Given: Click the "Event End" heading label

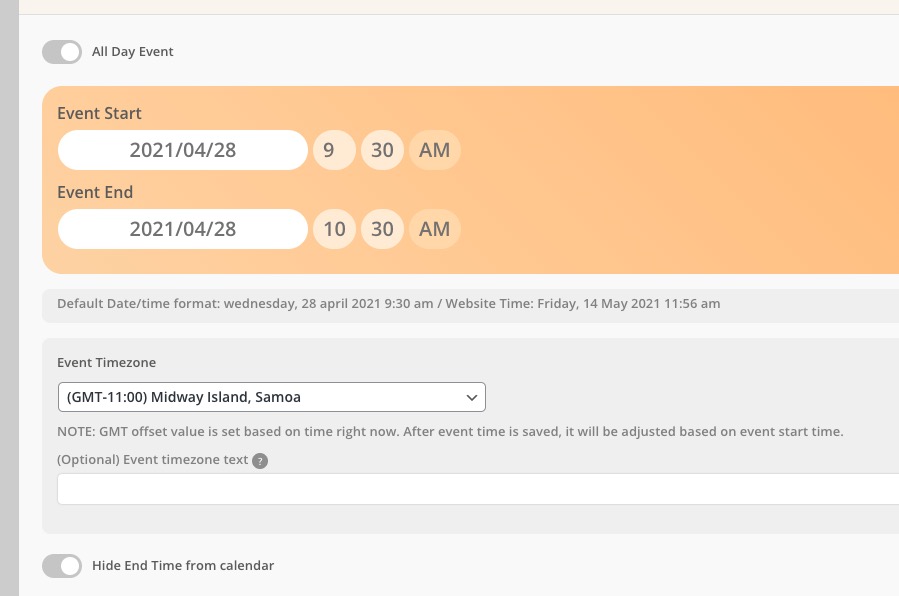Looking at the screenshot, I should click(95, 192).
